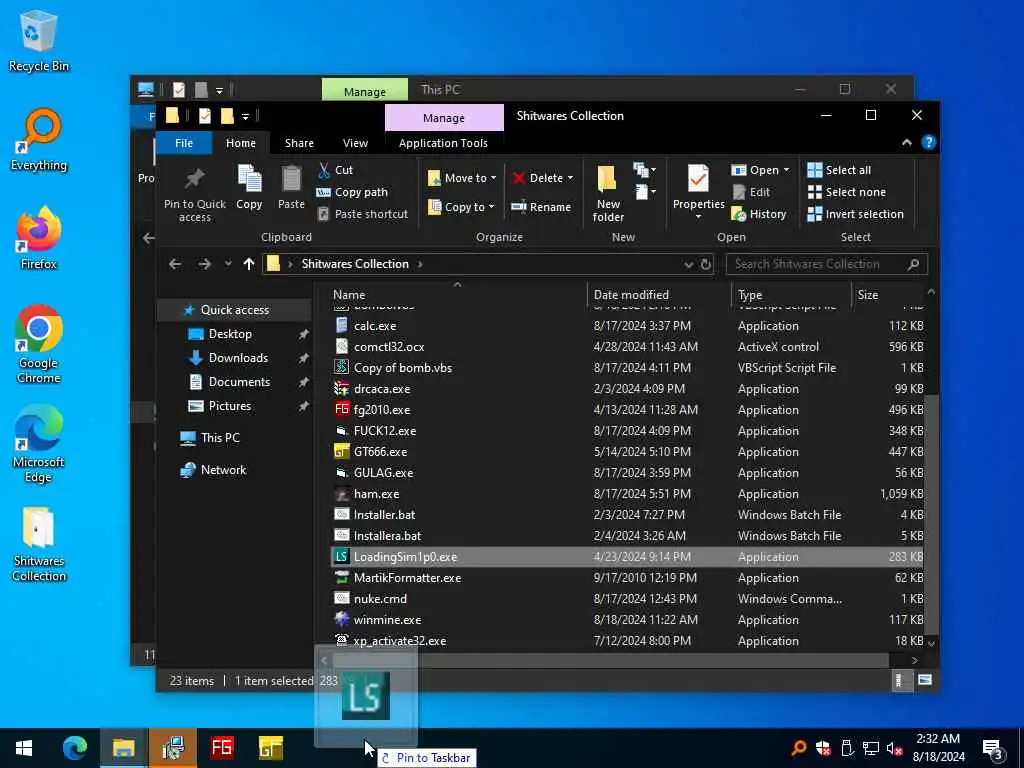This screenshot has height=768, width=1024.
Task: Collapse the ribbon with the chevron
Action: coord(906,142)
